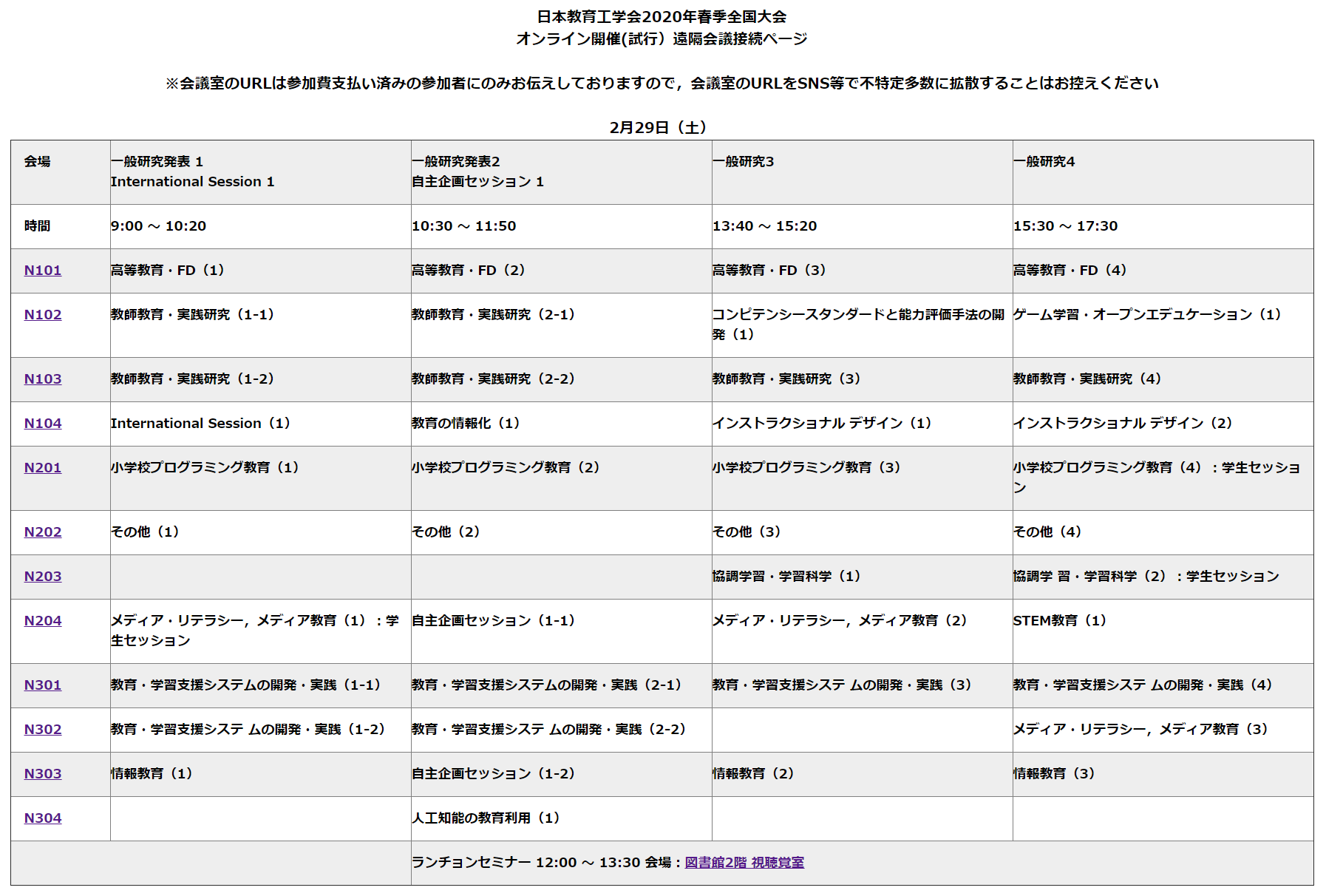Click the 人工知能の教育利用（1） session cell
Image resolution: width=1326 pixels, height=896 pixels.
click(486, 818)
